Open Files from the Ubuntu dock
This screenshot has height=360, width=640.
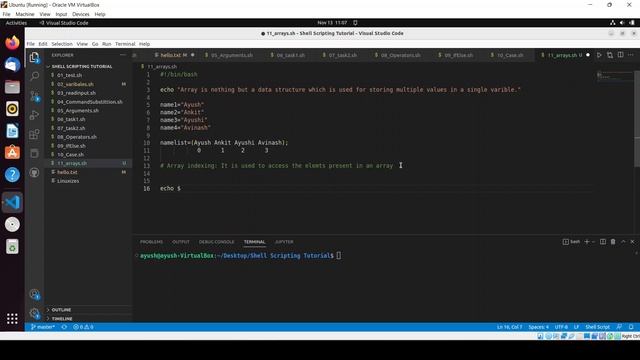pos(12,87)
